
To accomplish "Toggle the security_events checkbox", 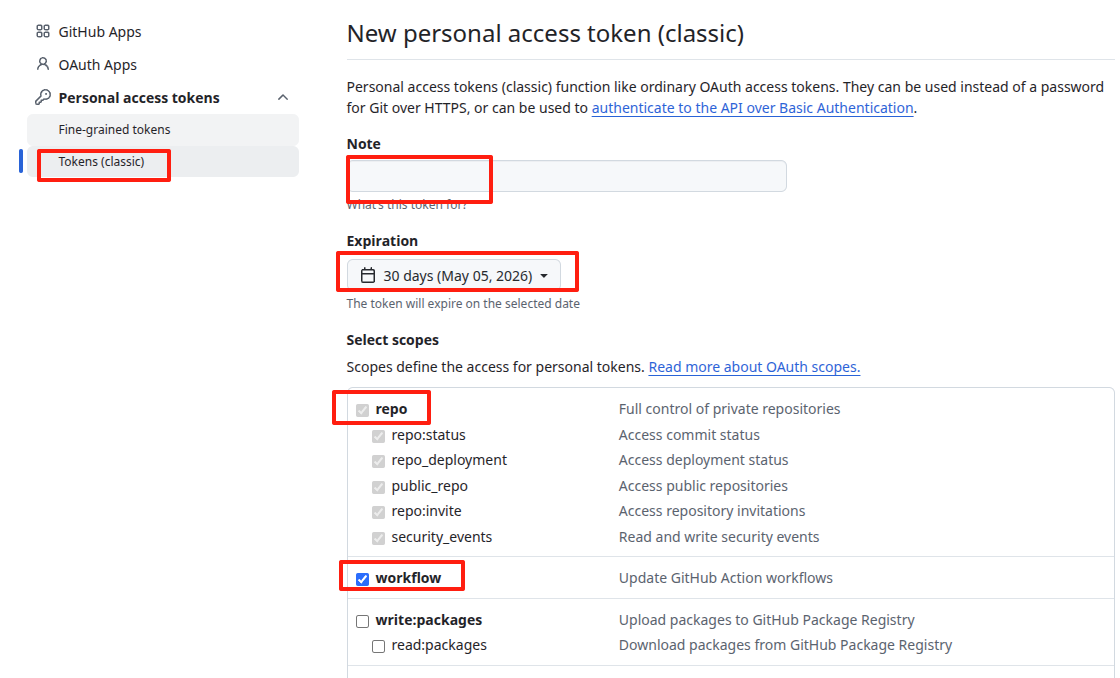I will pyautogui.click(x=379, y=538).
